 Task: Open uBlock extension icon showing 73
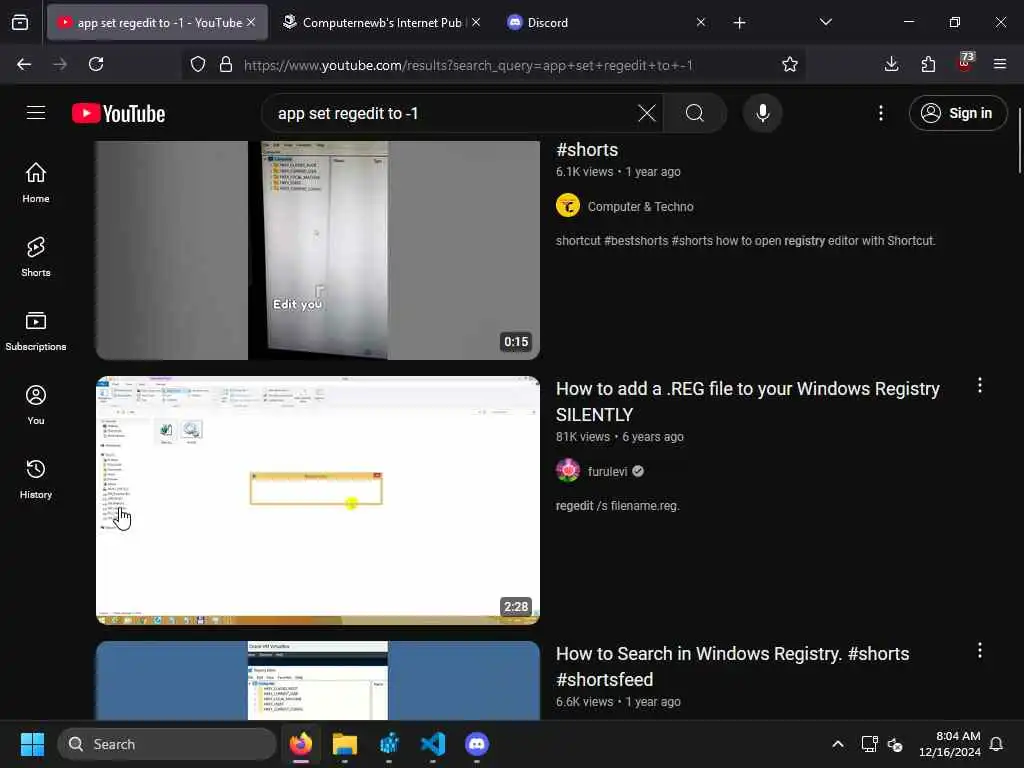[965, 63]
